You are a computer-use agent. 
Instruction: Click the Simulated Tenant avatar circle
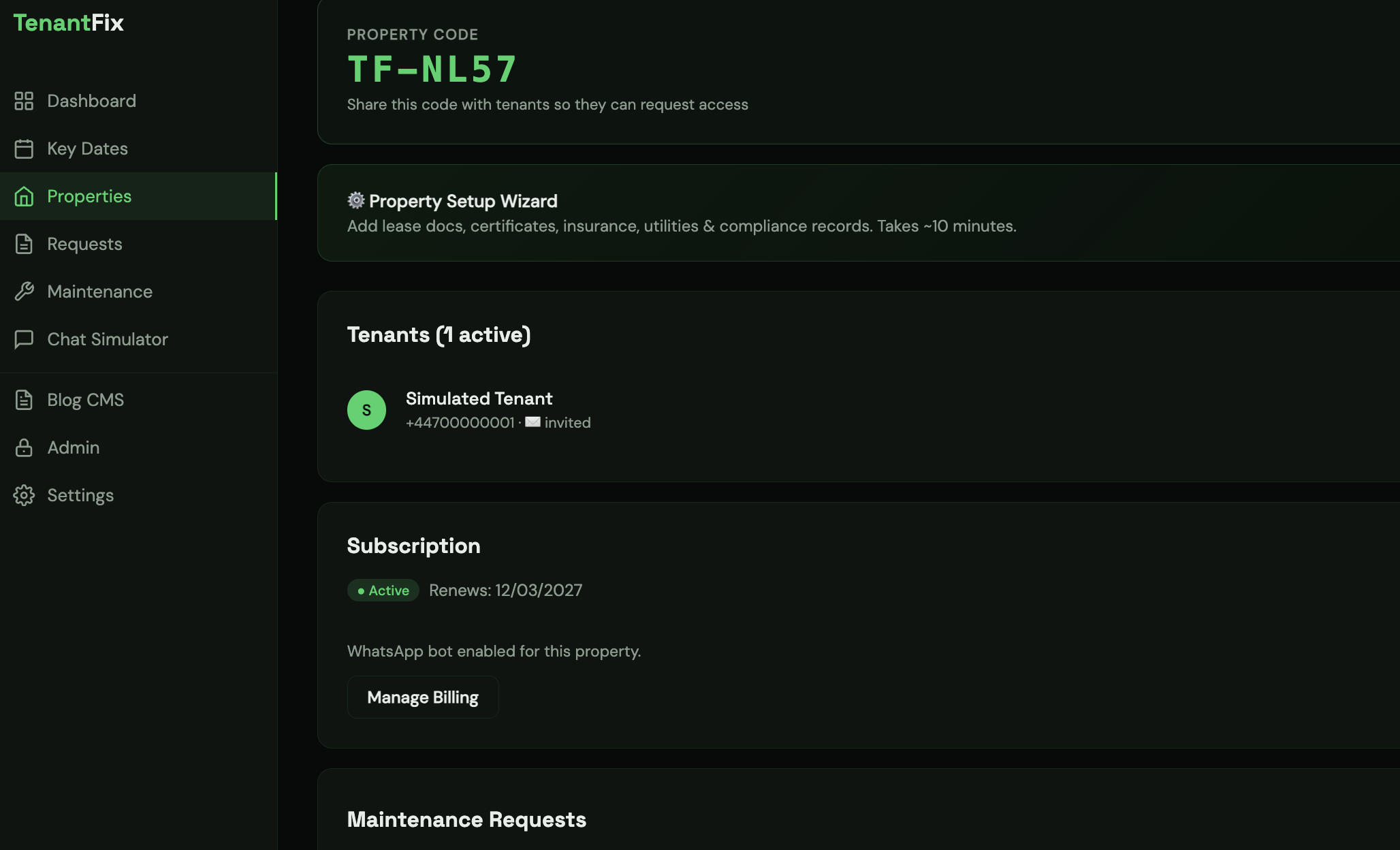366,409
